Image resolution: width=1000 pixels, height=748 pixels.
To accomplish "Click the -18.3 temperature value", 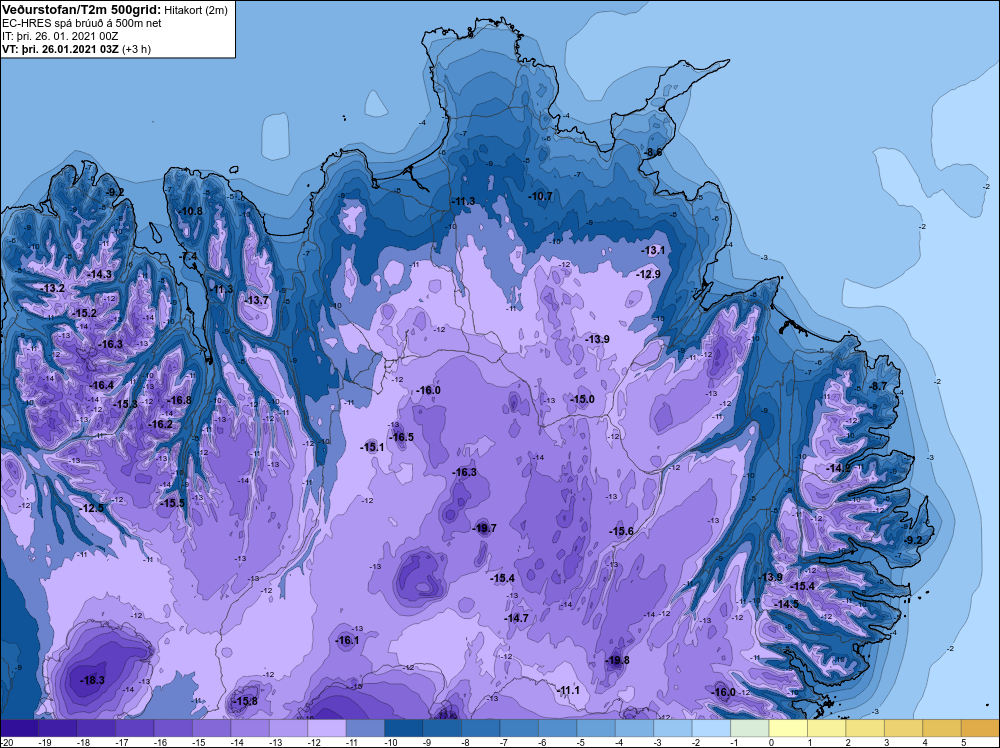I will coord(92,680).
